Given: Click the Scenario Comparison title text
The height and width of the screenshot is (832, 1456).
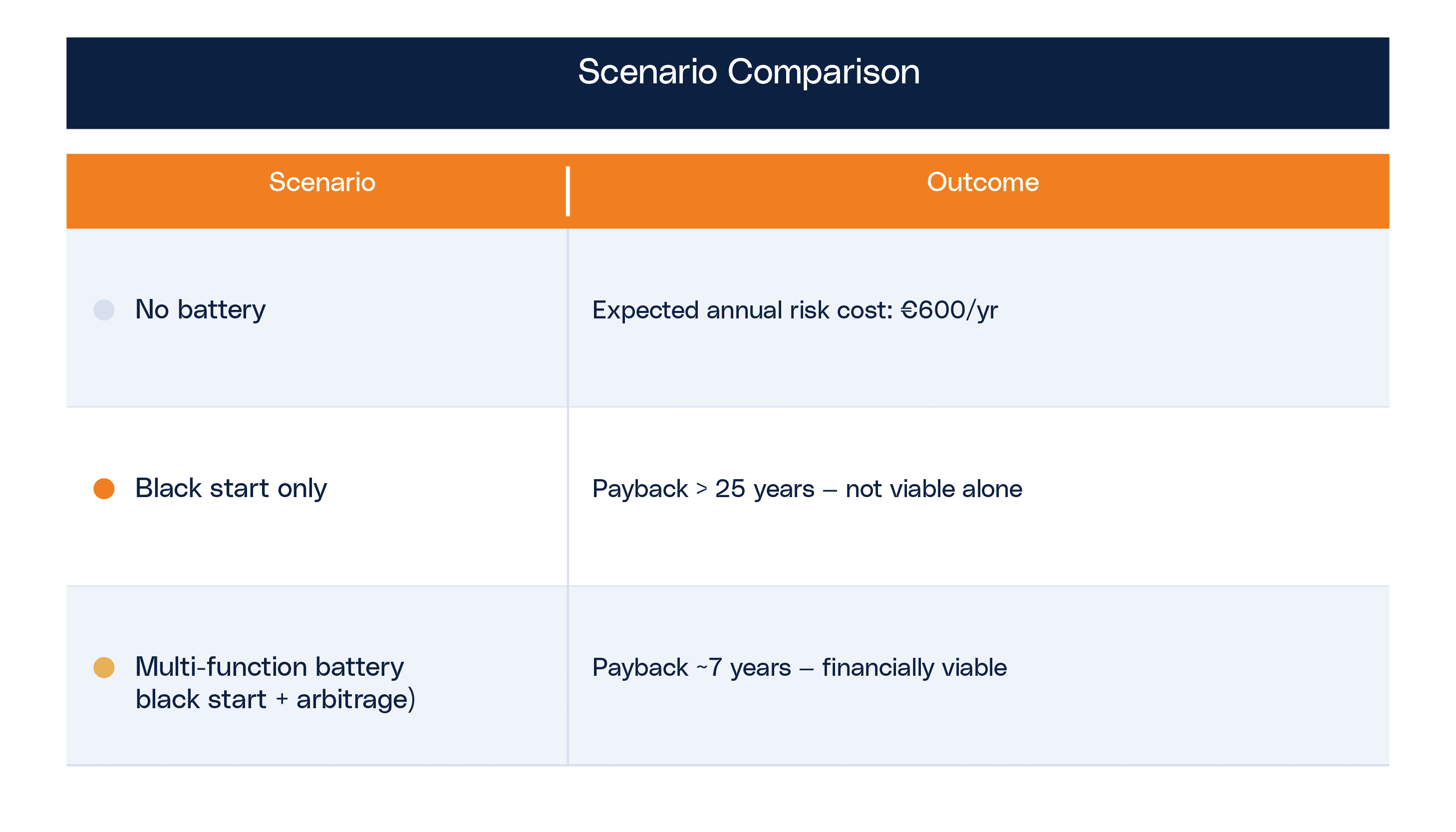Looking at the screenshot, I should [x=749, y=72].
